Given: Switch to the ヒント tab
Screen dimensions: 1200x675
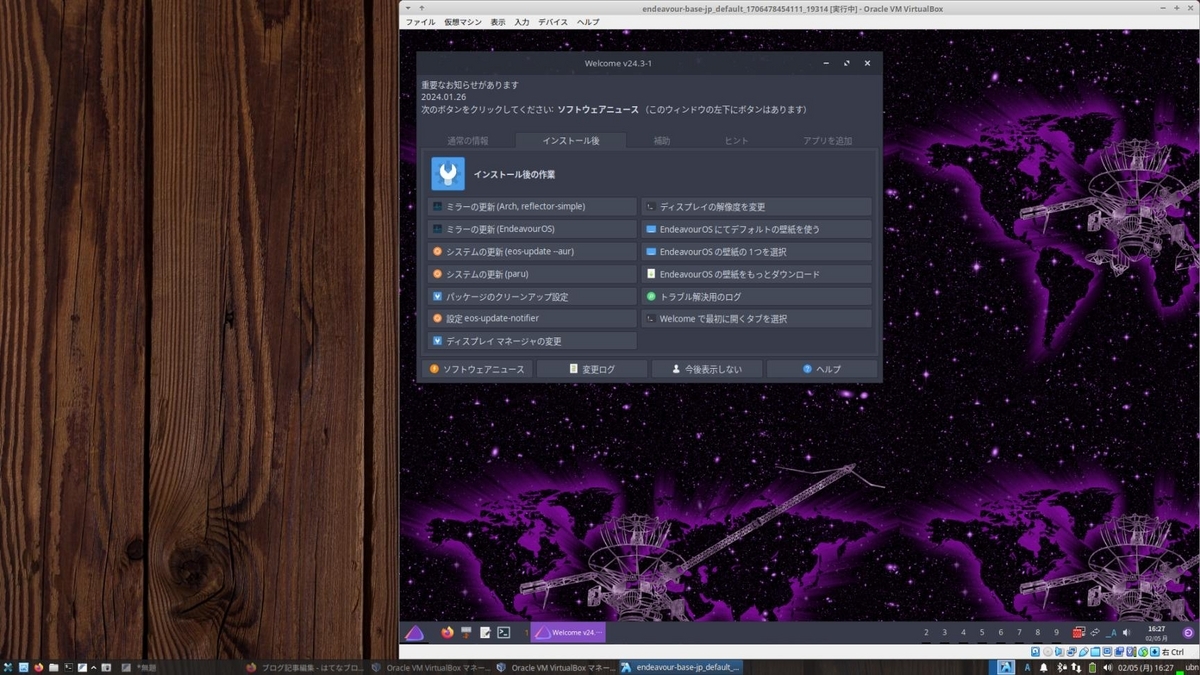Looking at the screenshot, I should pos(736,141).
